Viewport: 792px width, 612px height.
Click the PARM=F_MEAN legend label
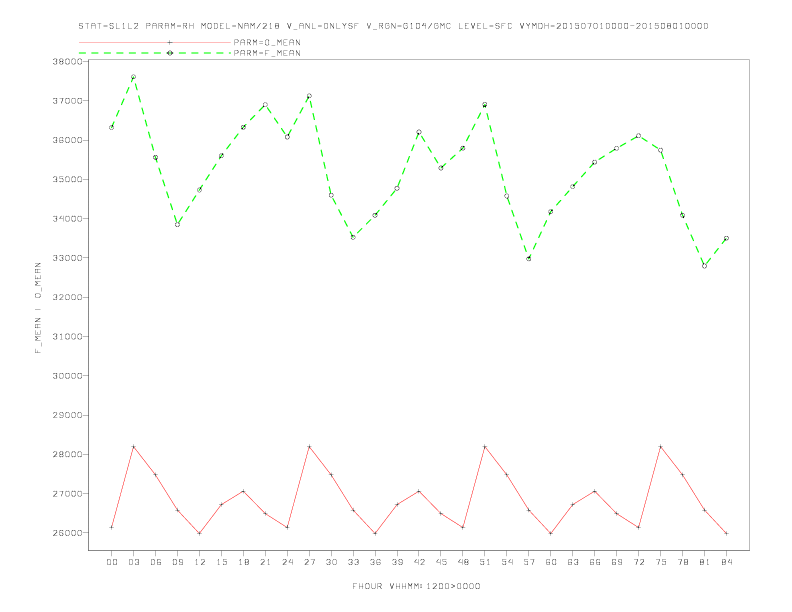pyautogui.click(x=267, y=53)
